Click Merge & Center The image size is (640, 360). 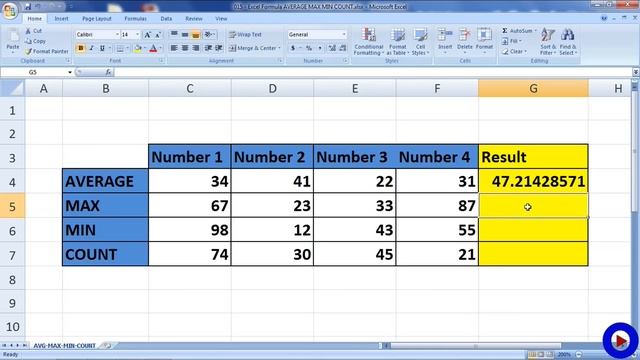tap(252, 48)
